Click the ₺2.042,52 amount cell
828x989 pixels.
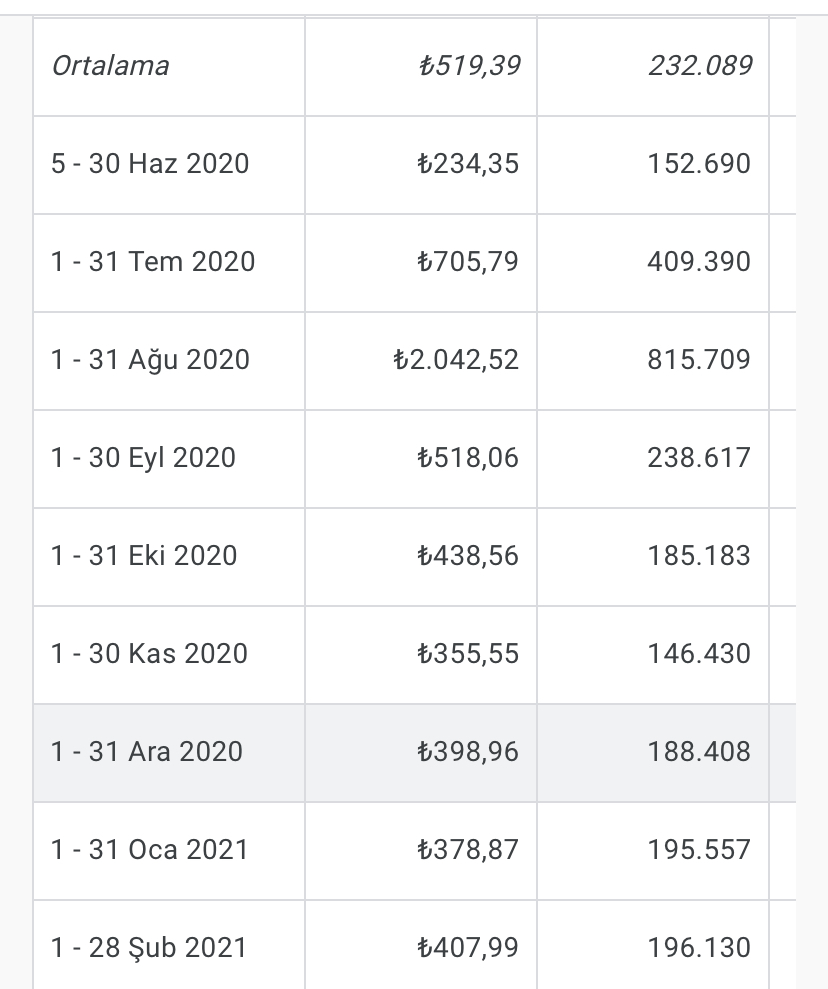pos(421,361)
